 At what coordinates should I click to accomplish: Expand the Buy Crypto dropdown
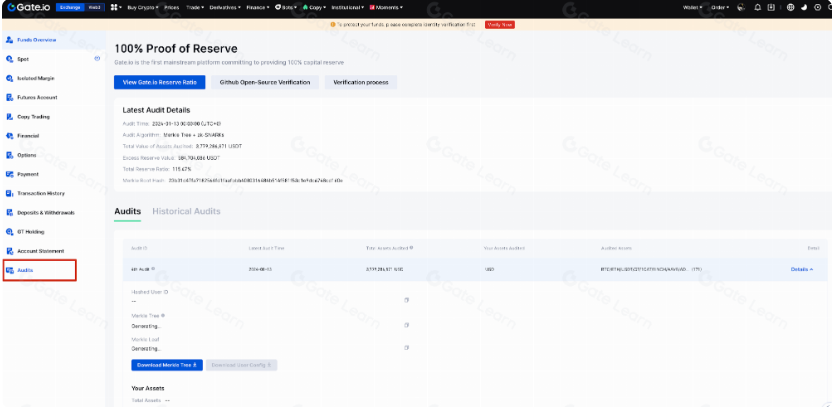(143, 7)
